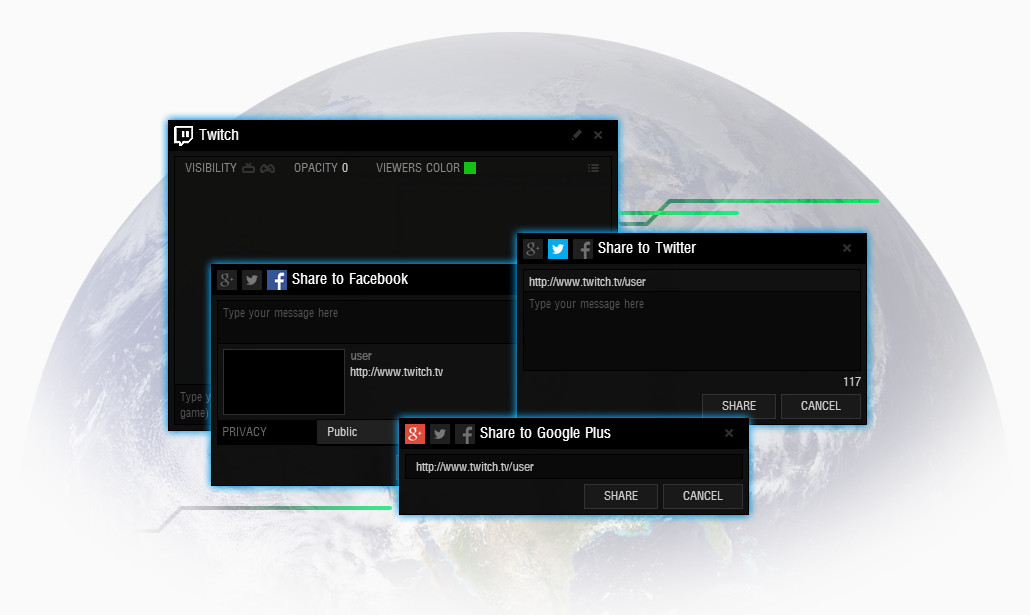
Task: Open the Public privacy dropdown
Action: pos(358,432)
